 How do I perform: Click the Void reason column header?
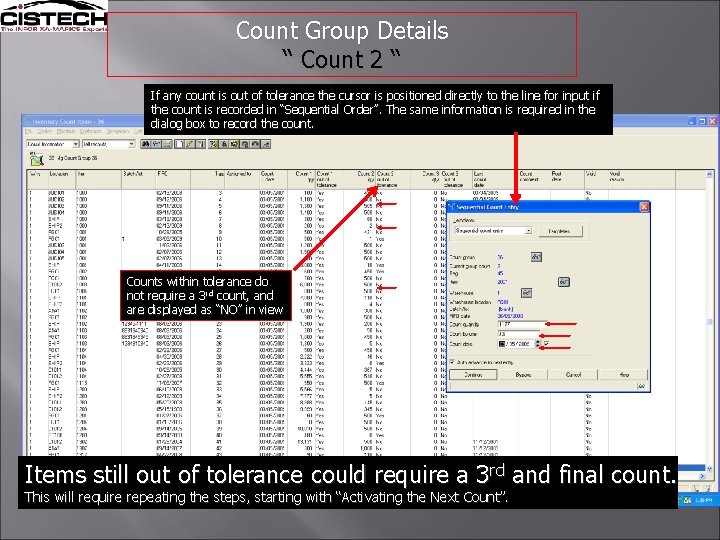[x=641, y=179]
